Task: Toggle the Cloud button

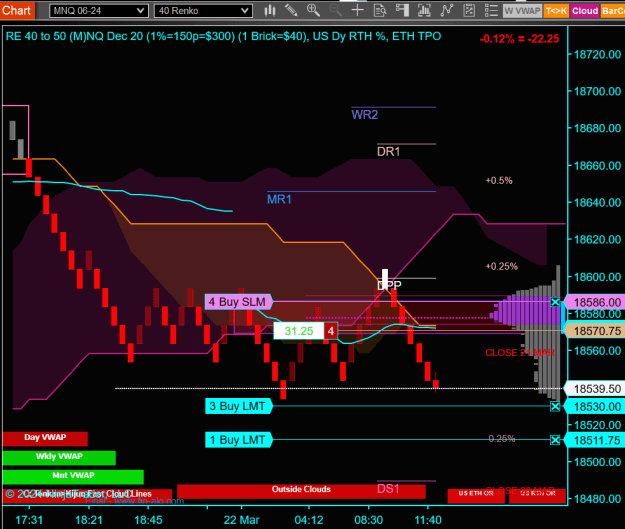Action: (x=585, y=11)
